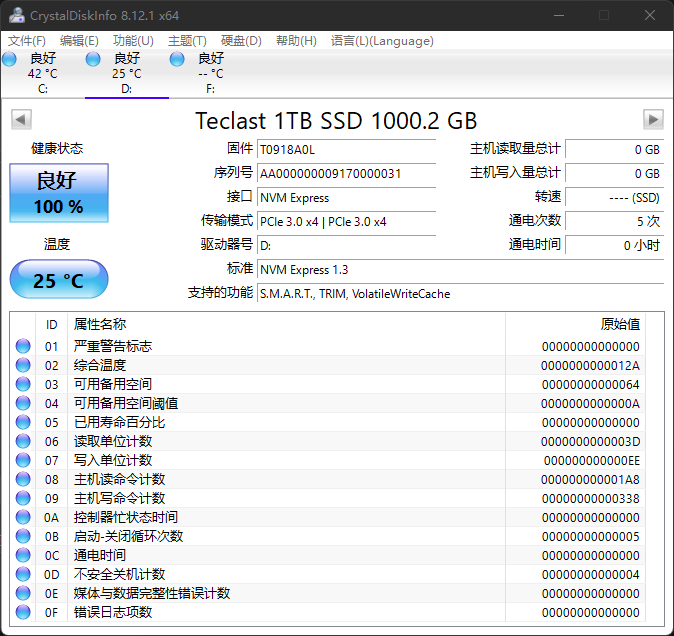Click the serial number field
The width and height of the screenshot is (674, 636).
click(x=346, y=173)
